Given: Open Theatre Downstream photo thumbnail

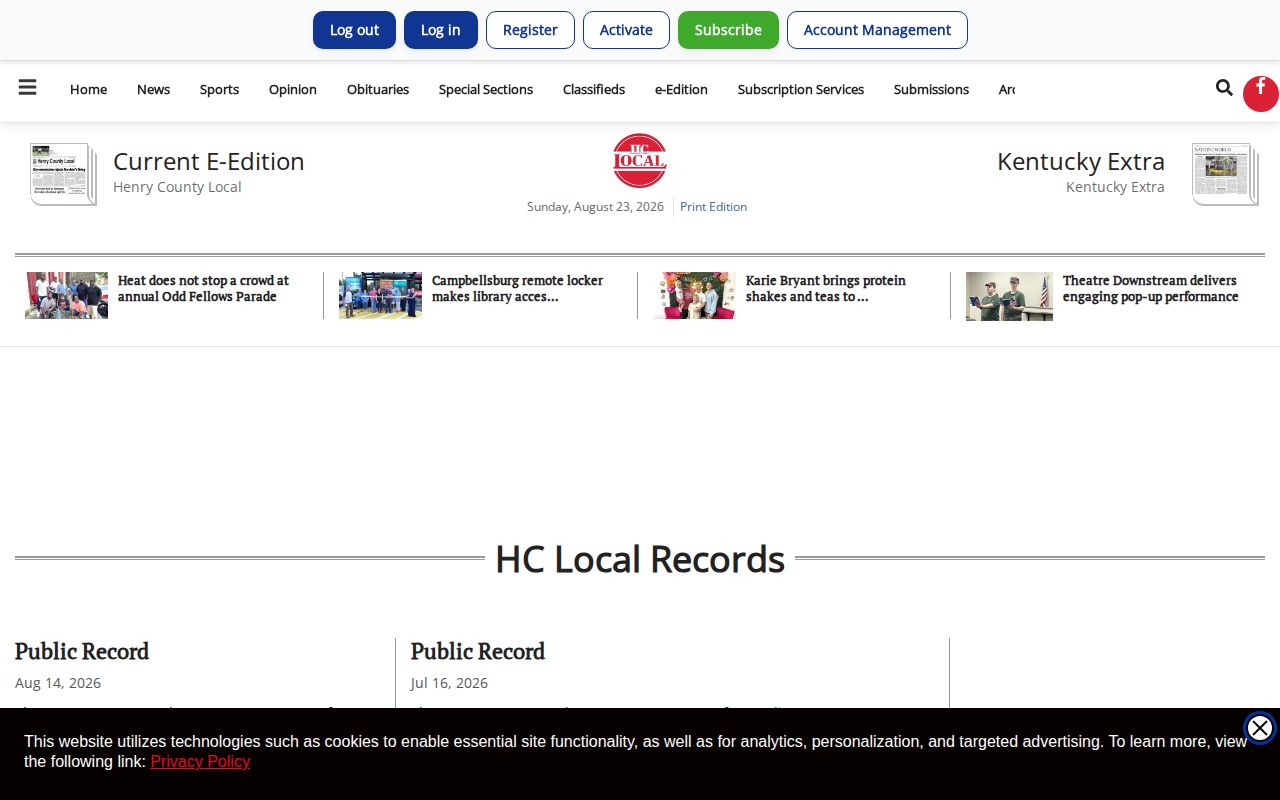Looking at the screenshot, I should [1009, 296].
